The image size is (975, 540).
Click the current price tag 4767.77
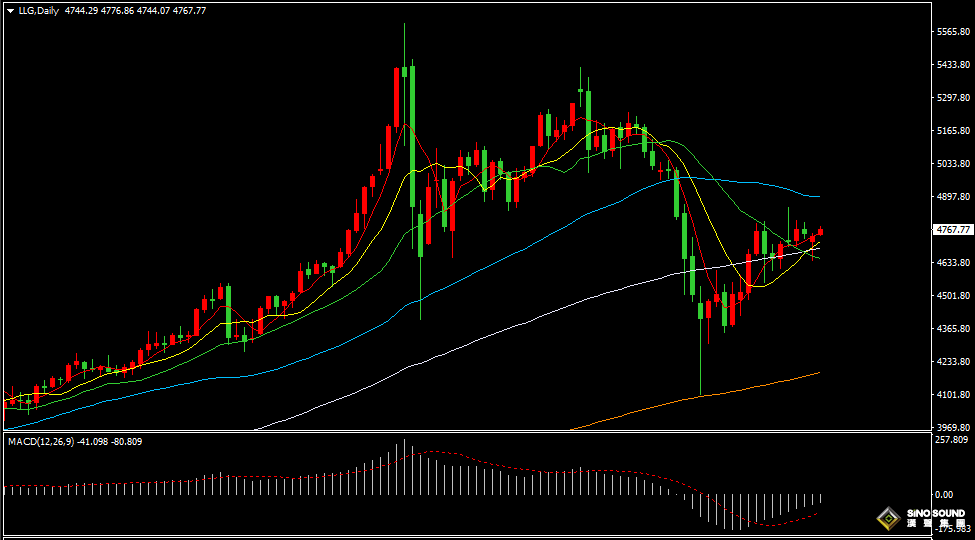pos(951,229)
